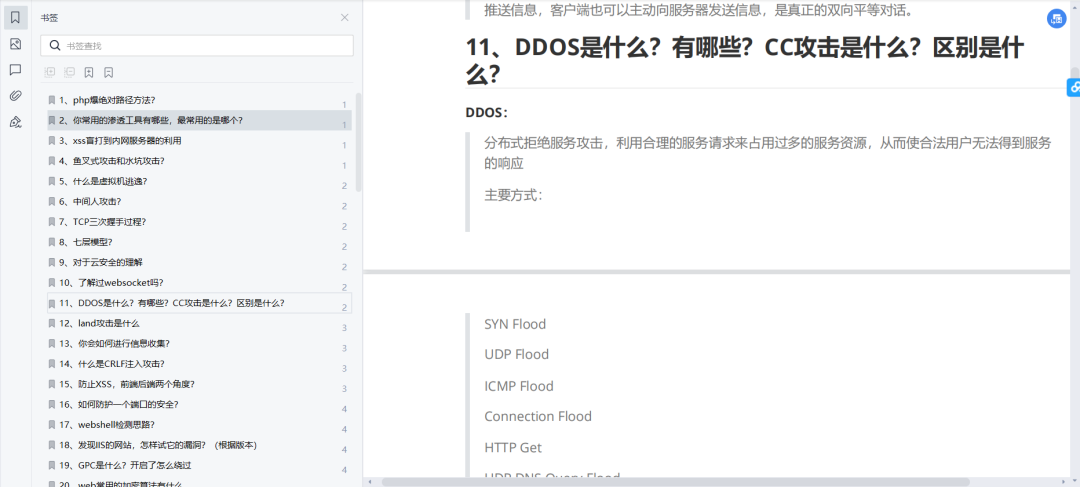The height and width of the screenshot is (487, 1080).
Task: Click the 11、DDOS是什么 document heading
Action: click(745, 61)
